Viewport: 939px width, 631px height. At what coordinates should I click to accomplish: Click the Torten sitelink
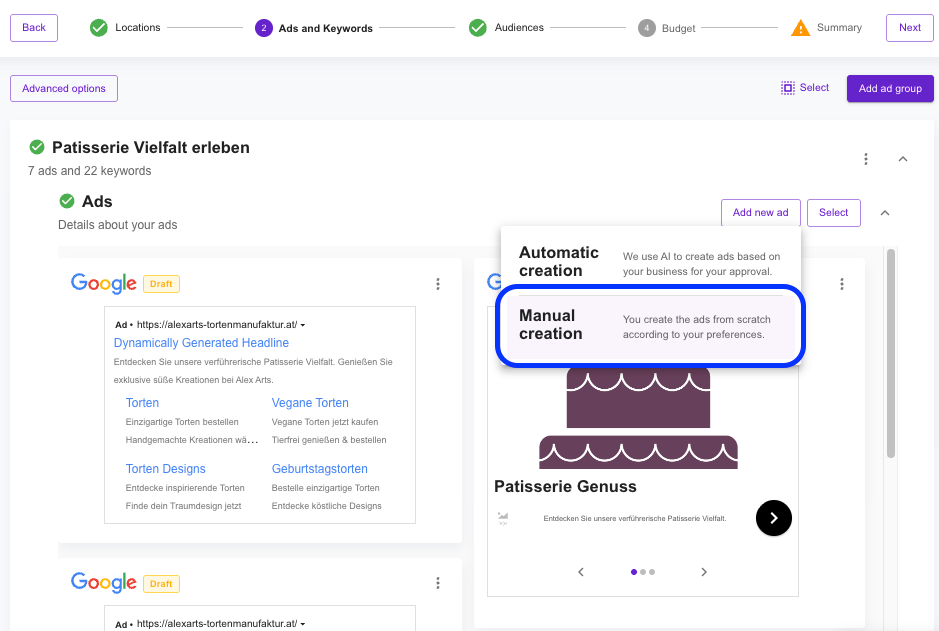point(142,403)
